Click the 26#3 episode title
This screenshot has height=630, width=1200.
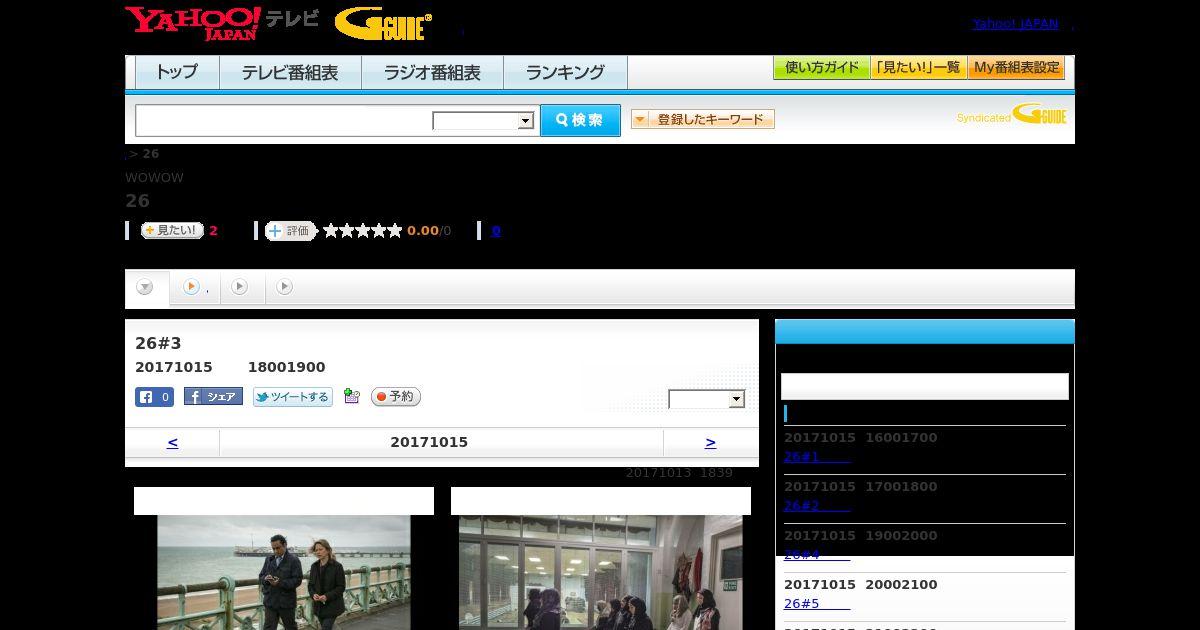coord(158,343)
